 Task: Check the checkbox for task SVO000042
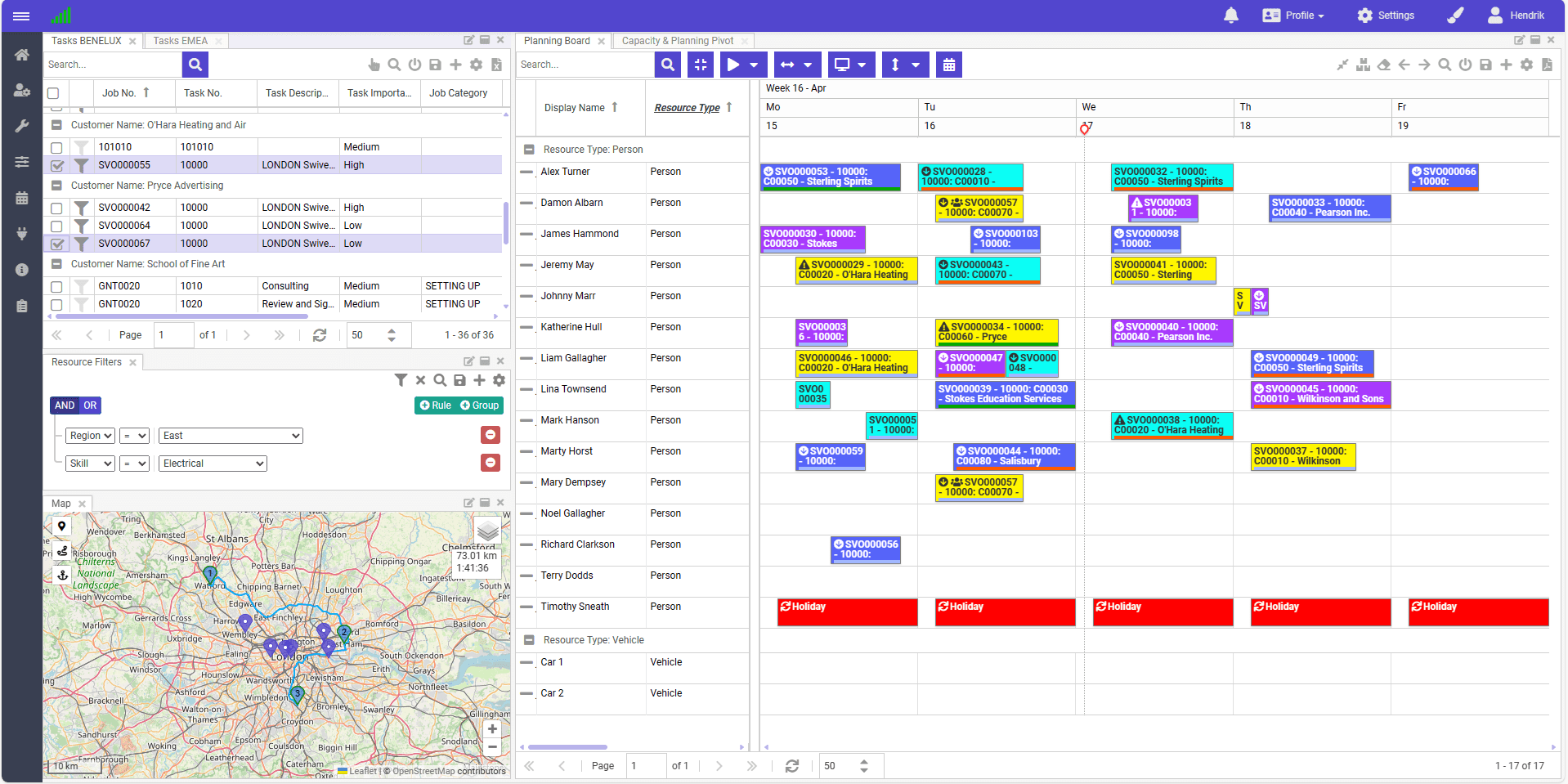[56, 207]
